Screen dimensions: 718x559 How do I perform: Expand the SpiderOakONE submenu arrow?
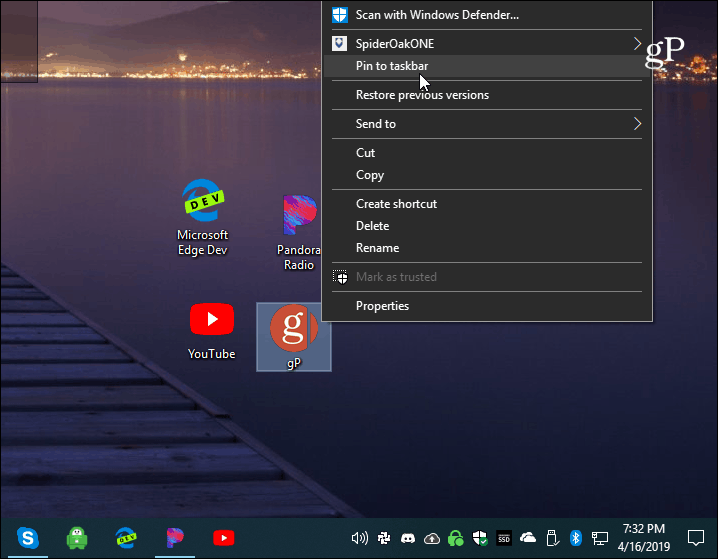click(x=637, y=43)
